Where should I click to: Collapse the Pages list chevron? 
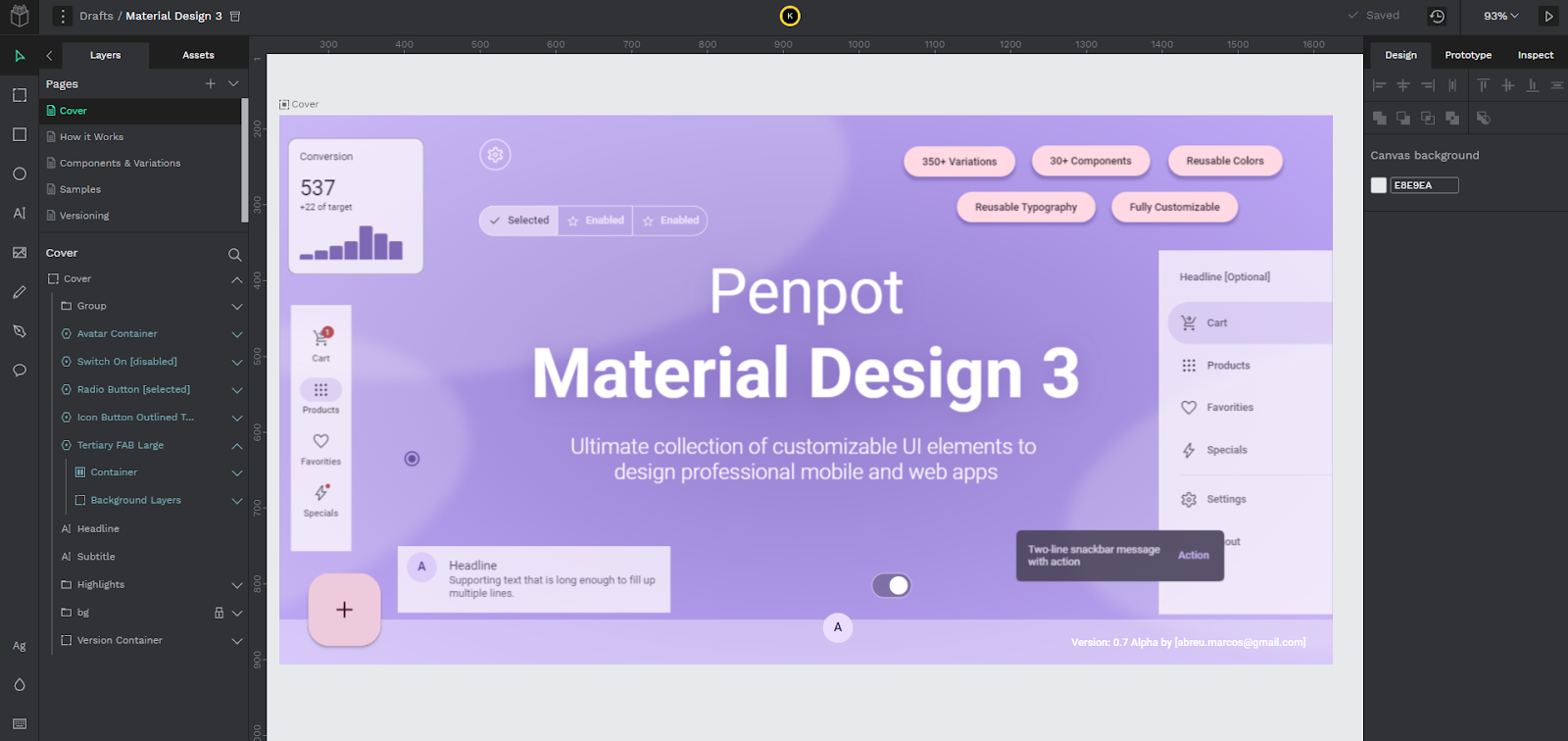click(x=233, y=83)
